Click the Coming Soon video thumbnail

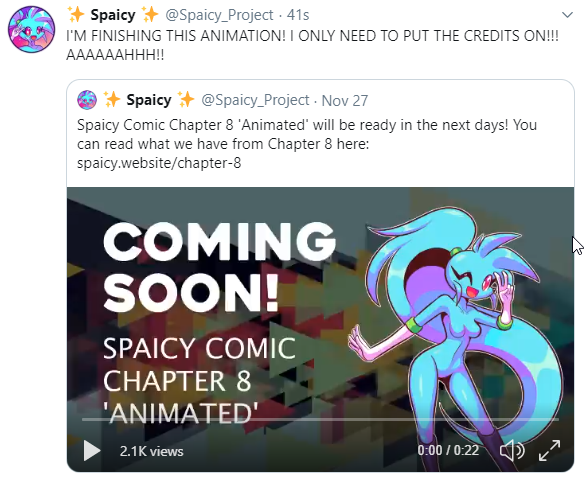point(320,330)
